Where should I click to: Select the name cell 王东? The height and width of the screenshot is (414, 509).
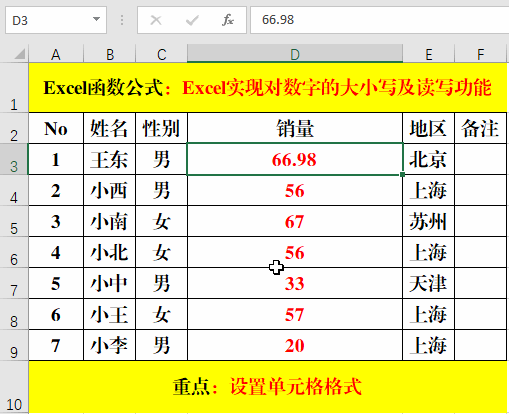(110, 159)
